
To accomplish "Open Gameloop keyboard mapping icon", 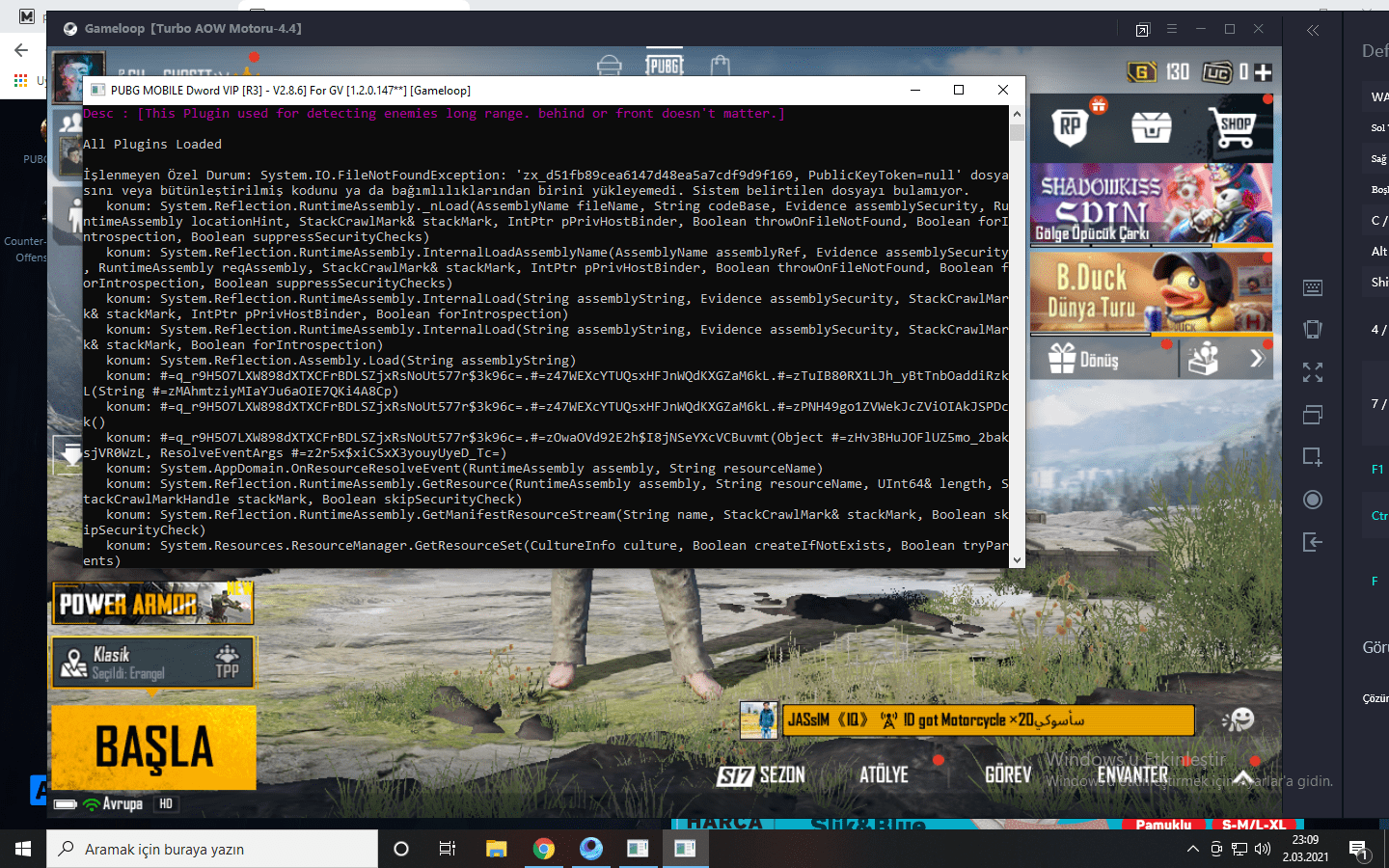I will tap(1313, 287).
